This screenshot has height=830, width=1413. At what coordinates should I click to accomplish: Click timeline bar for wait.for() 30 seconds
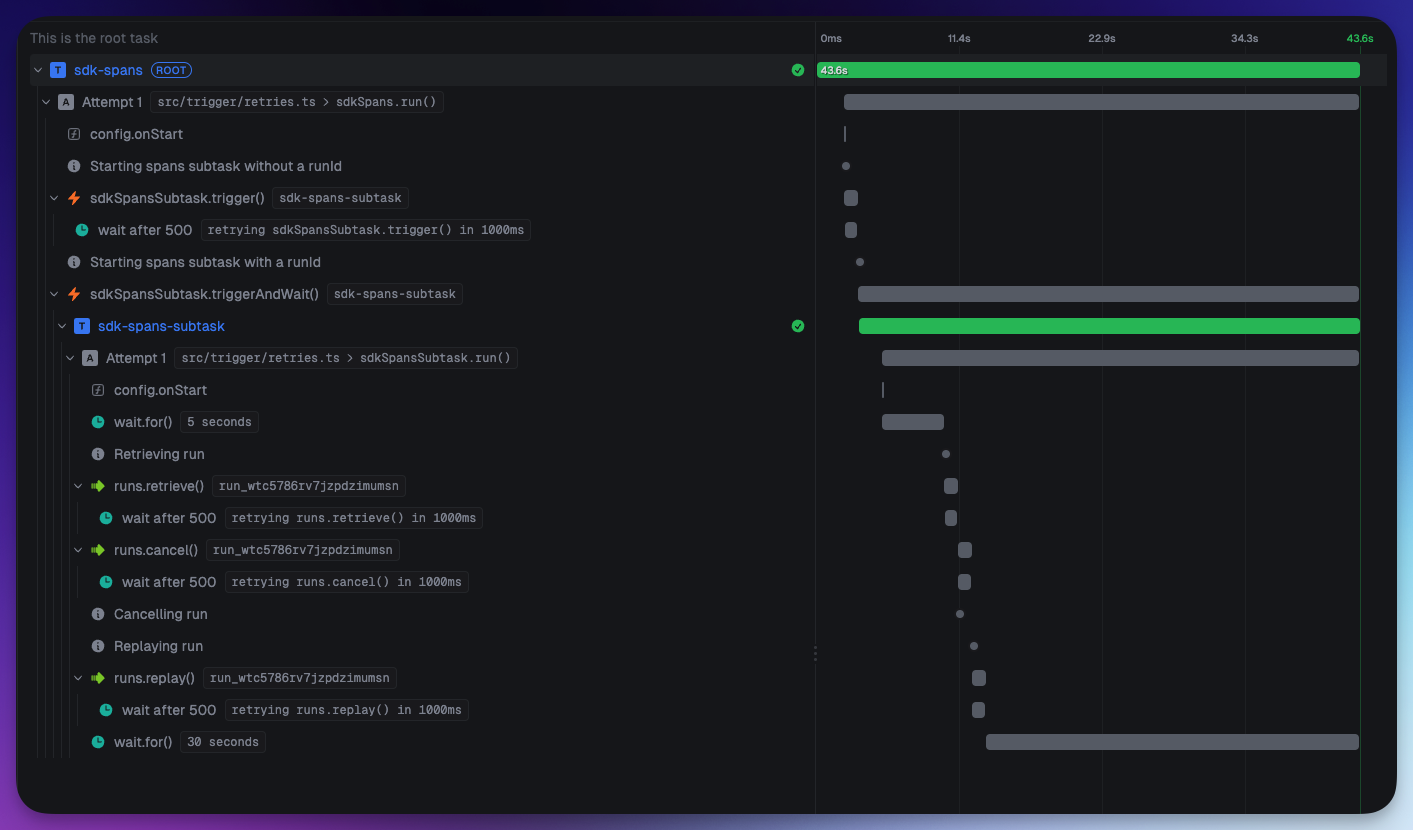1172,742
